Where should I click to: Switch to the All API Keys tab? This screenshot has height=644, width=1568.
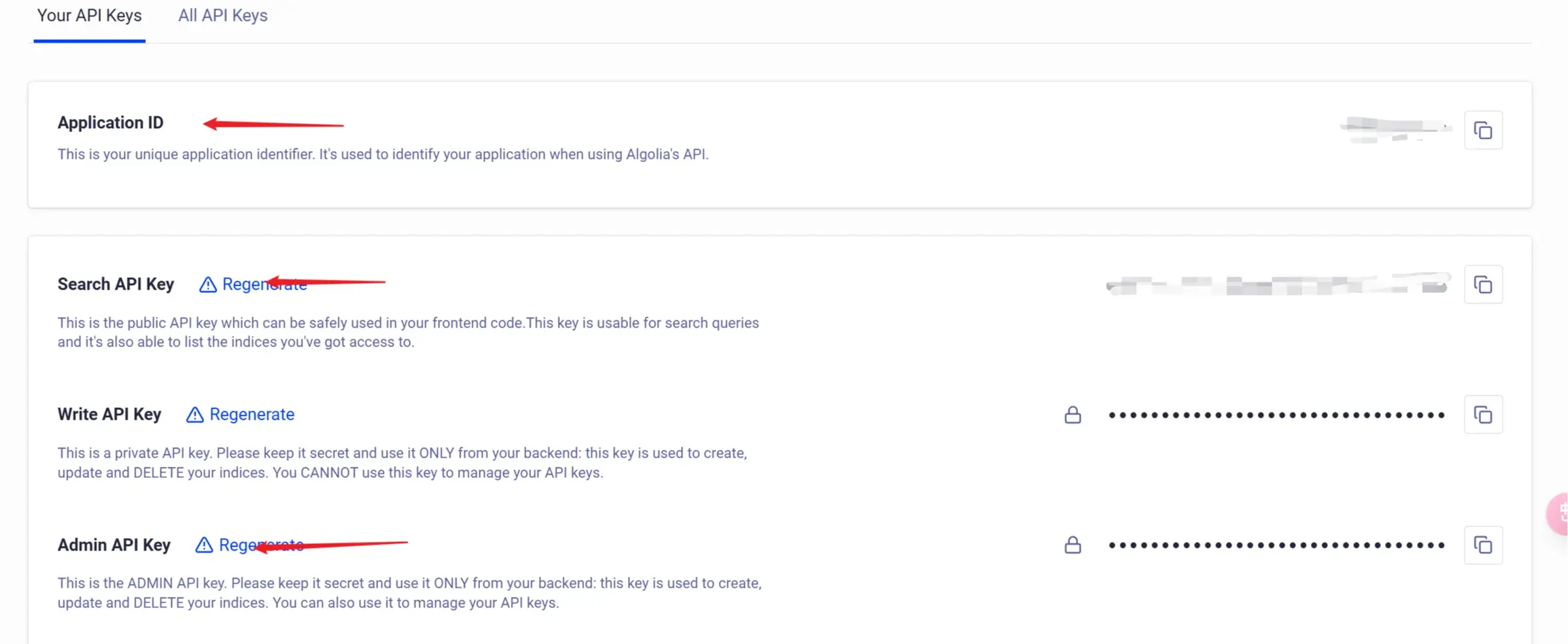click(222, 15)
